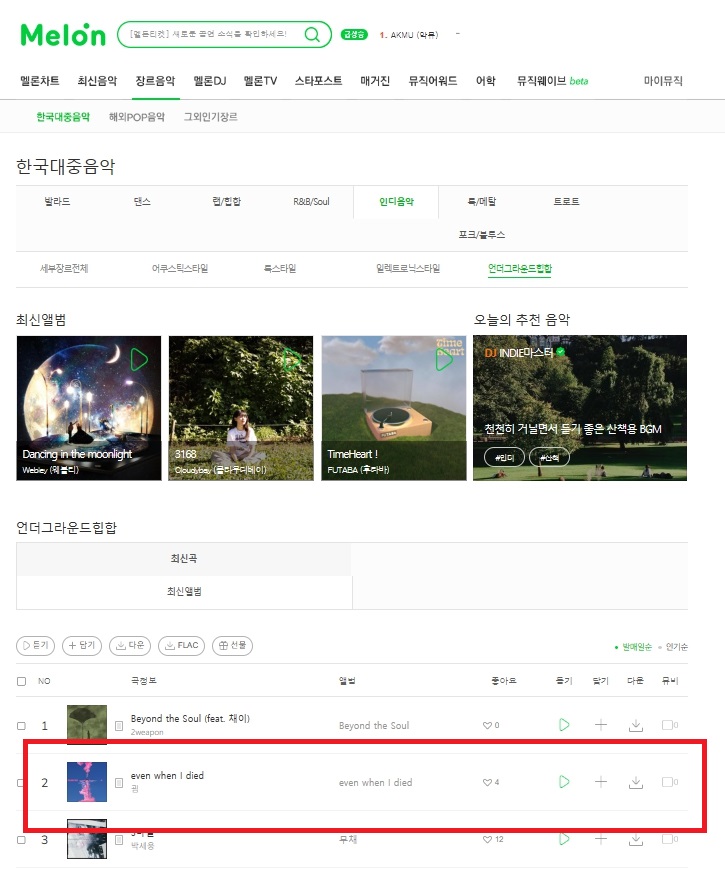Switch to 최신곡 tab
The image size is (725, 876).
pos(184,559)
